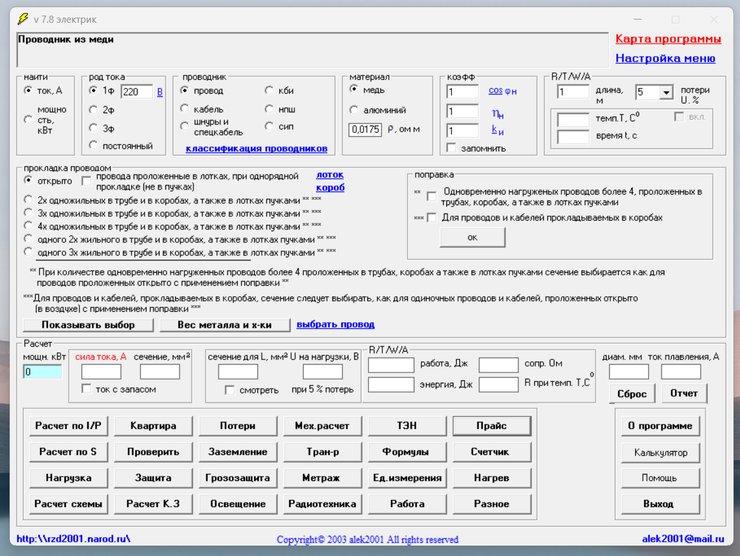This screenshot has width=740, height=556.
Task: Open the 'Калькулятор' button
Action: (660, 452)
